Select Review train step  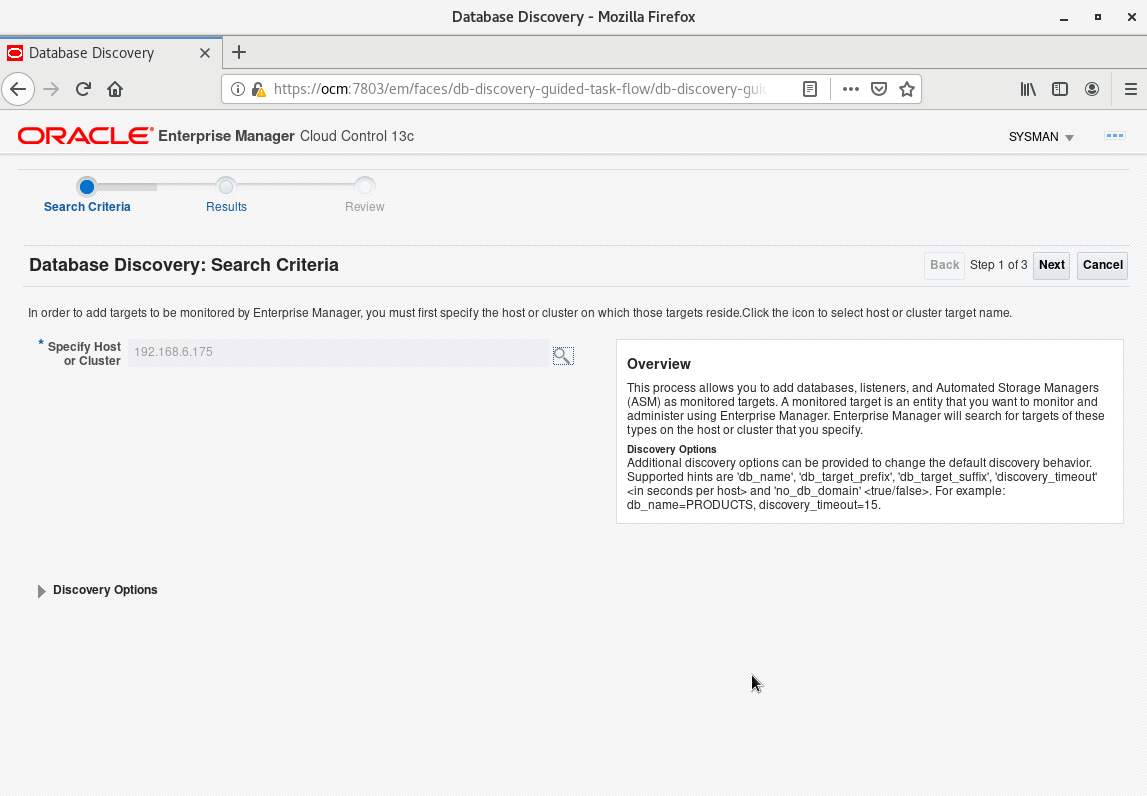point(364,207)
